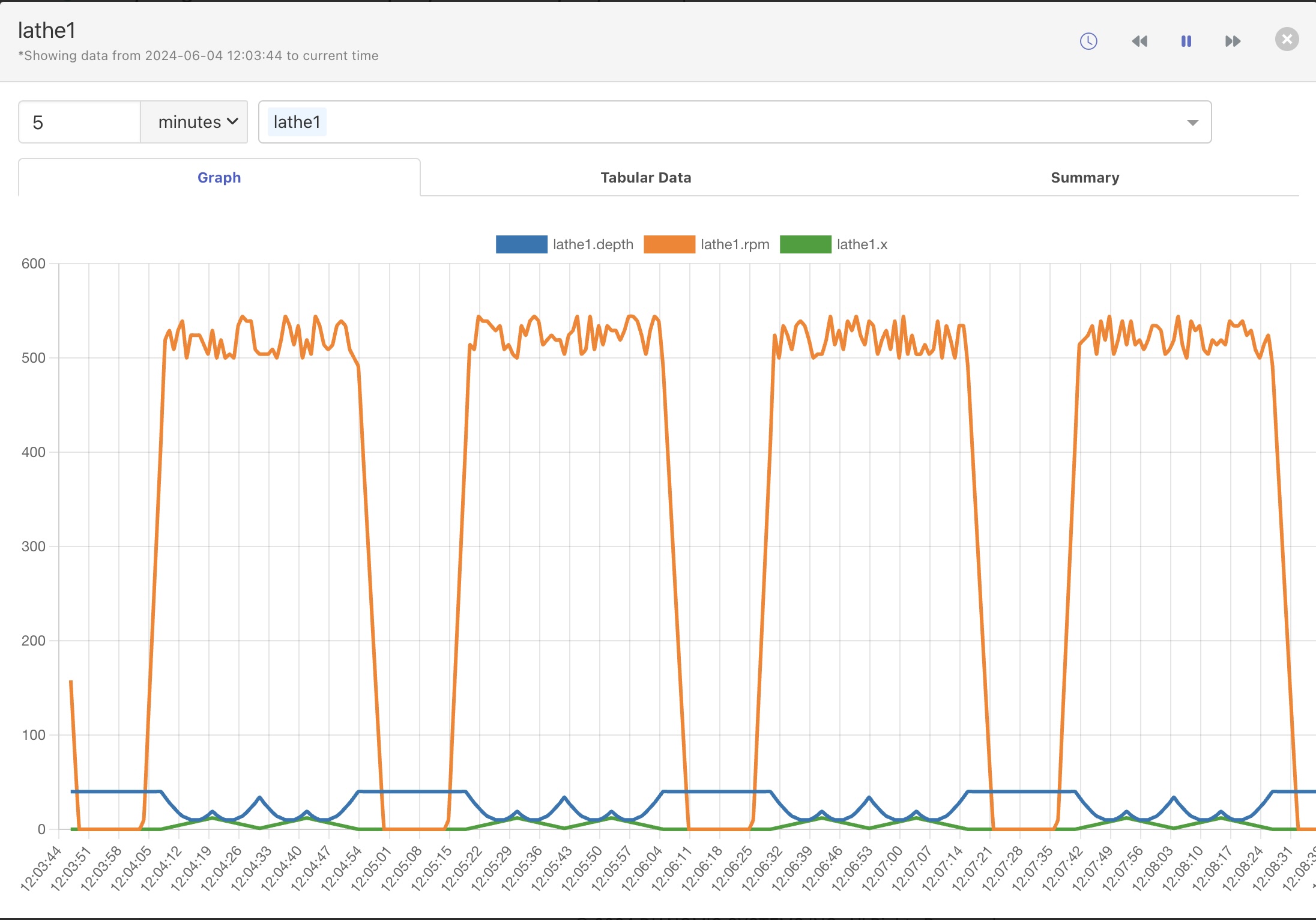Viewport: 1316px width, 920px height.
Task: Fast forward the data playback
Action: 1233,41
